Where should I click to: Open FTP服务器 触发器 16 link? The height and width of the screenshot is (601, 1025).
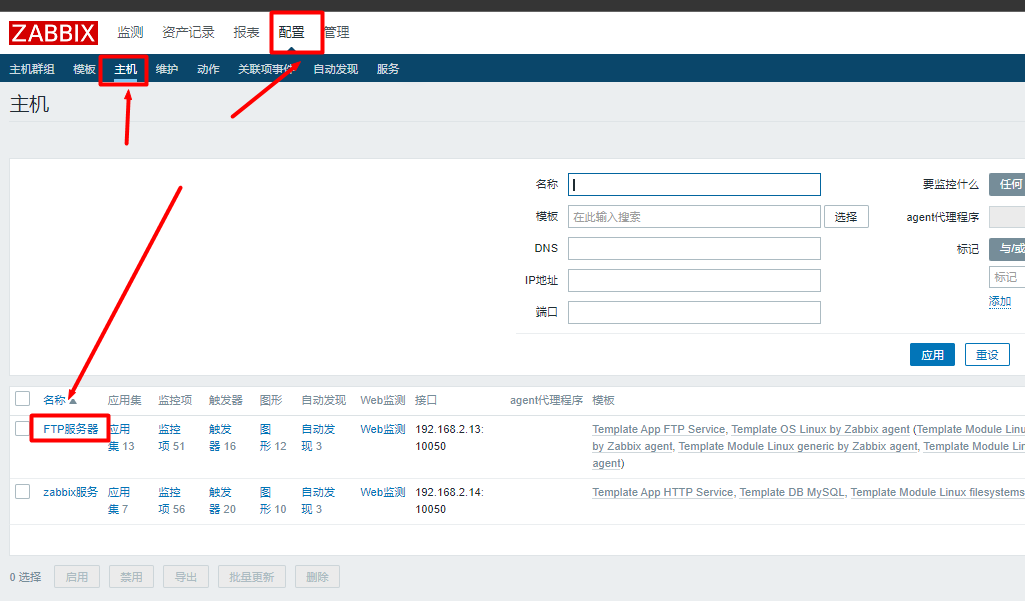click(222, 438)
